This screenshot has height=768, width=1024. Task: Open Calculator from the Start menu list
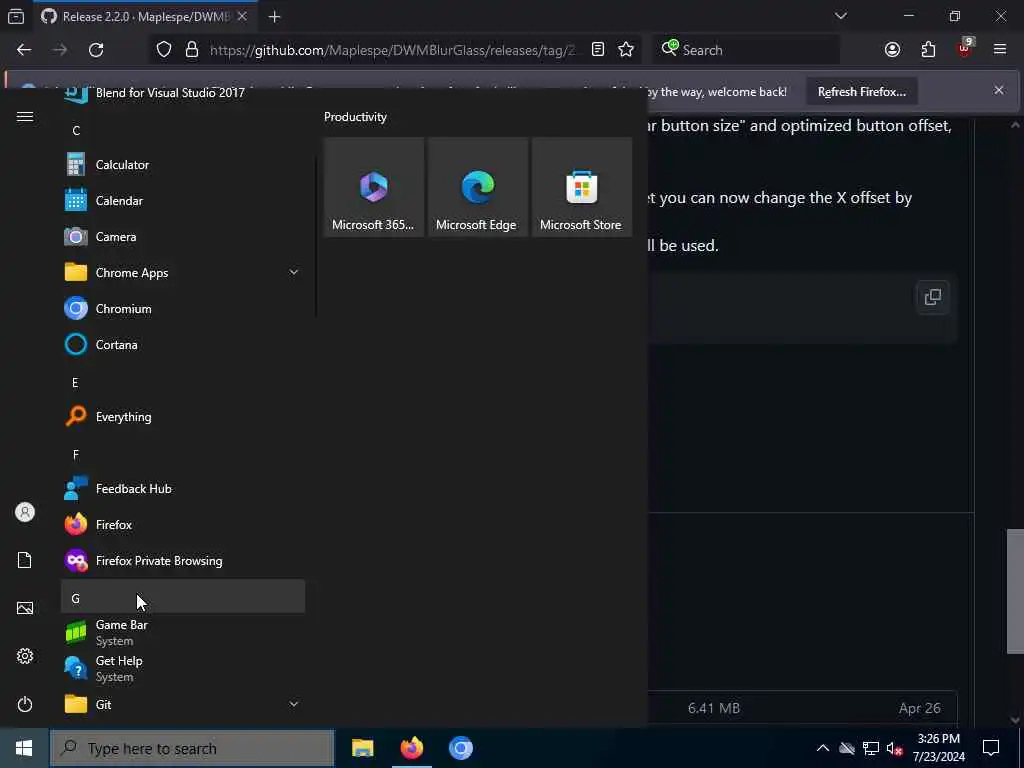tap(183, 165)
